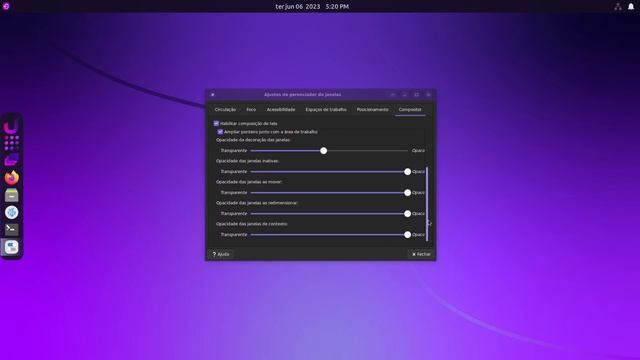Click 'Opacidade da decoração das janelas' label
Viewport: 640px width, 360px height.
[x=253, y=140]
